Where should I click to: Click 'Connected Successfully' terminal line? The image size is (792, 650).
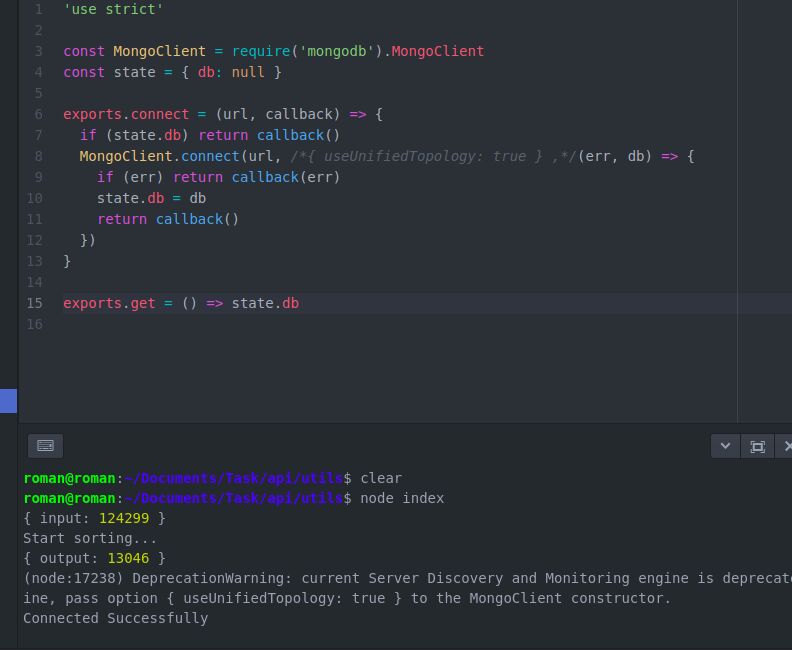[116, 618]
